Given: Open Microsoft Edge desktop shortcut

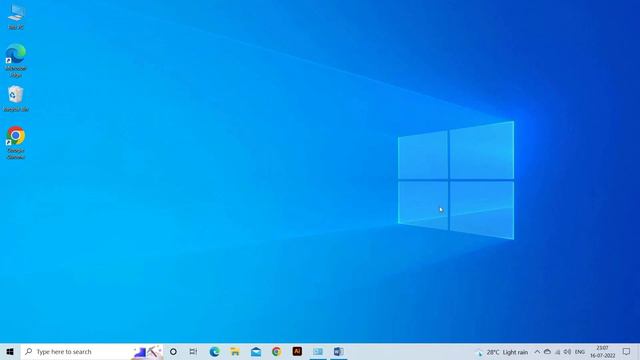Looking at the screenshot, I should pyautogui.click(x=16, y=60).
